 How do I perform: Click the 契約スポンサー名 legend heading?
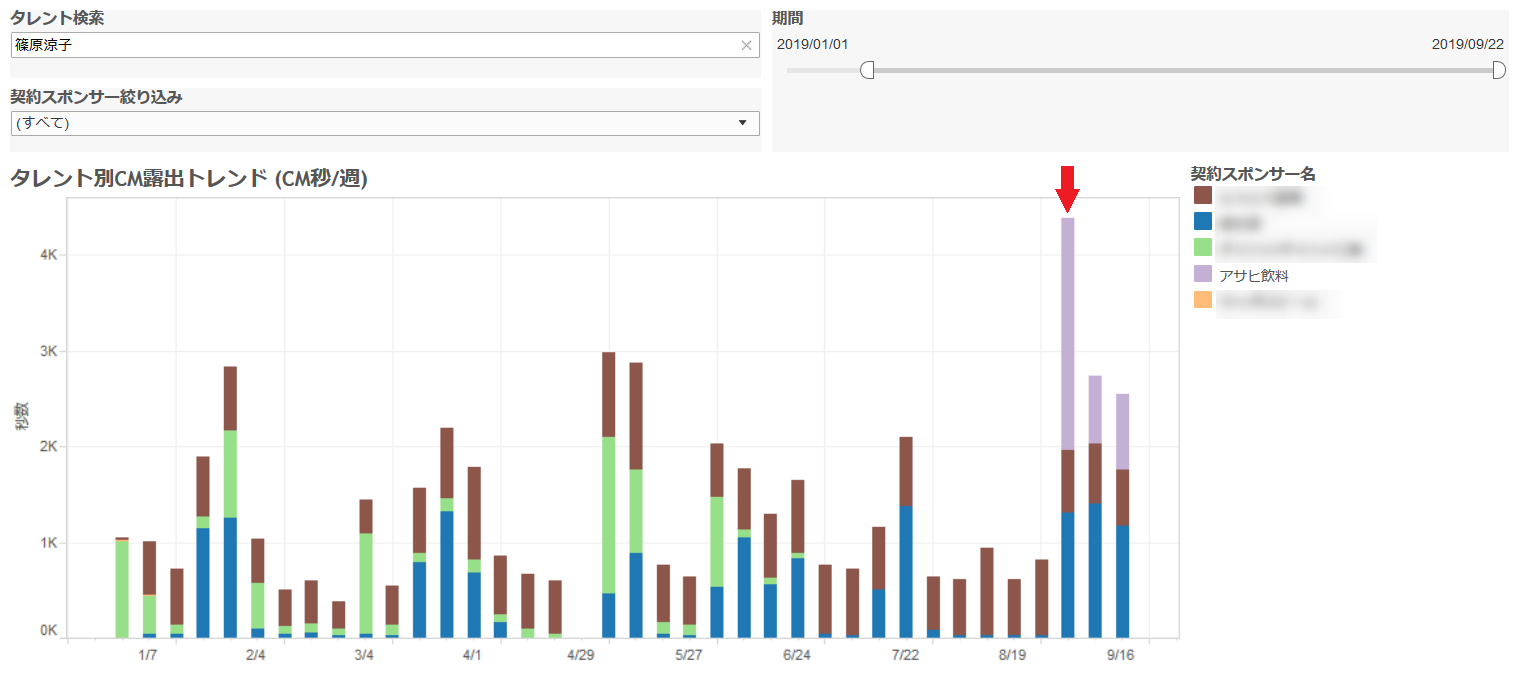coord(1252,174)
